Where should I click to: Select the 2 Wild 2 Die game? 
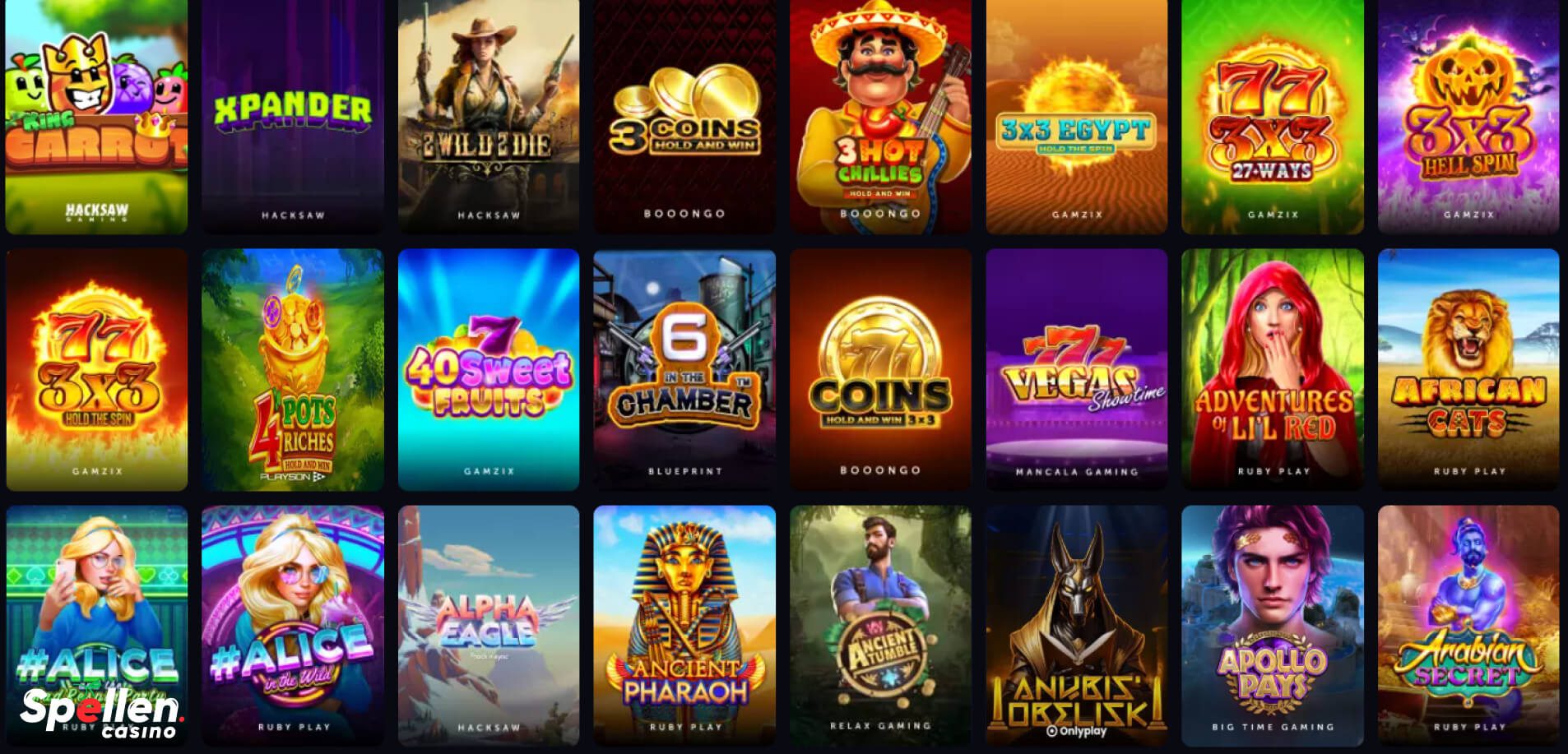tap(489, 116)
